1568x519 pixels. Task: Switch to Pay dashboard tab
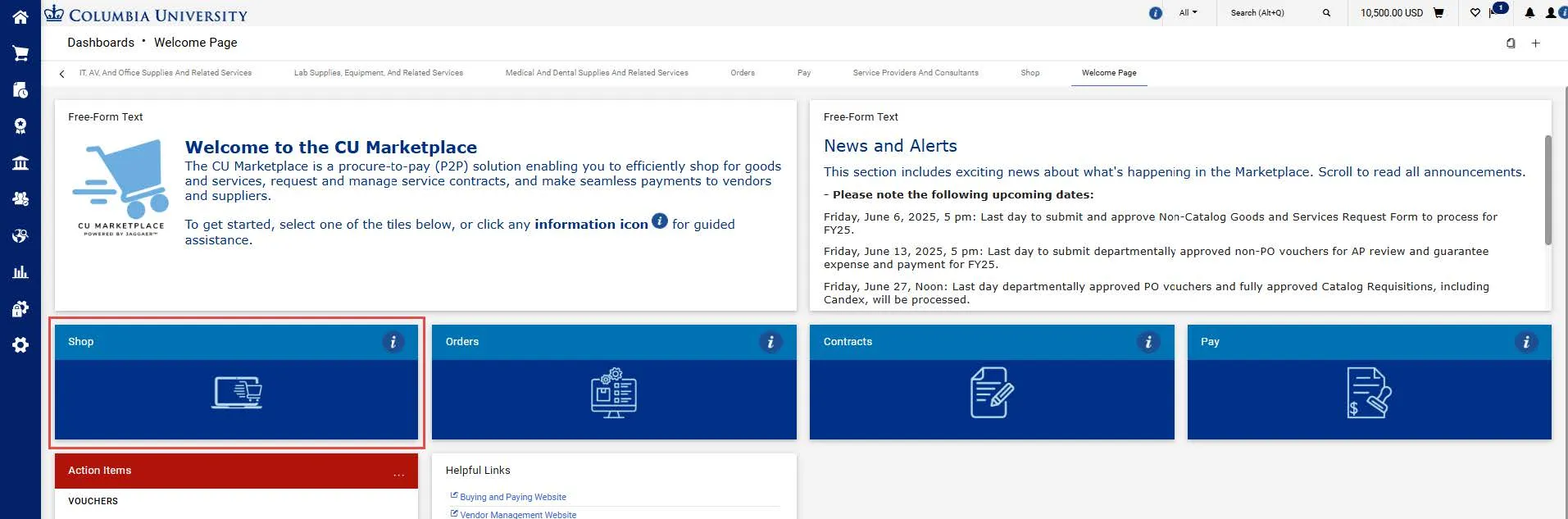click(x=804, y=73)
